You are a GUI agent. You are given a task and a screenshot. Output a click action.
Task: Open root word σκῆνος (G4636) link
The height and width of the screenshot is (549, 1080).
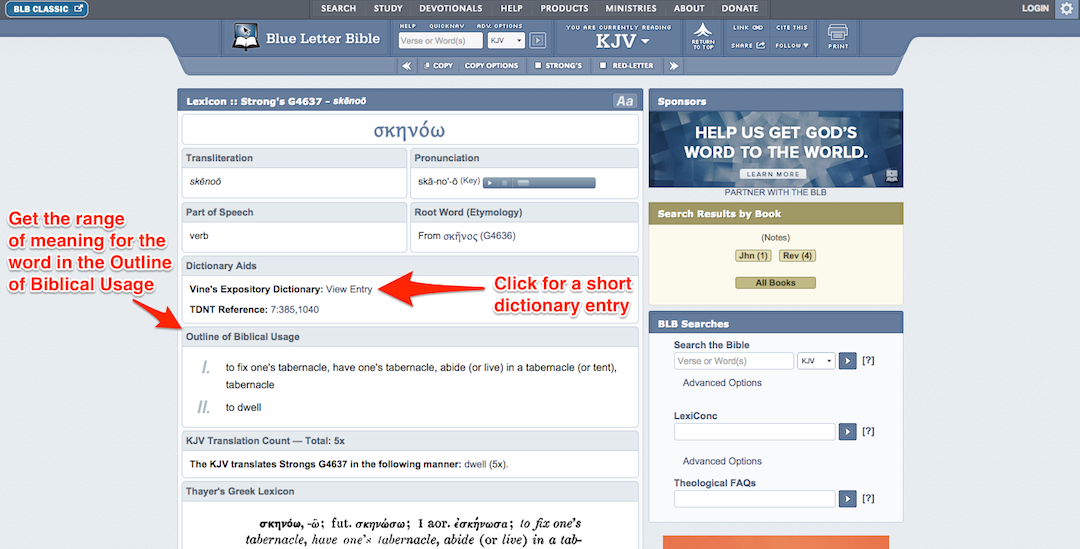tap(479, 236)
